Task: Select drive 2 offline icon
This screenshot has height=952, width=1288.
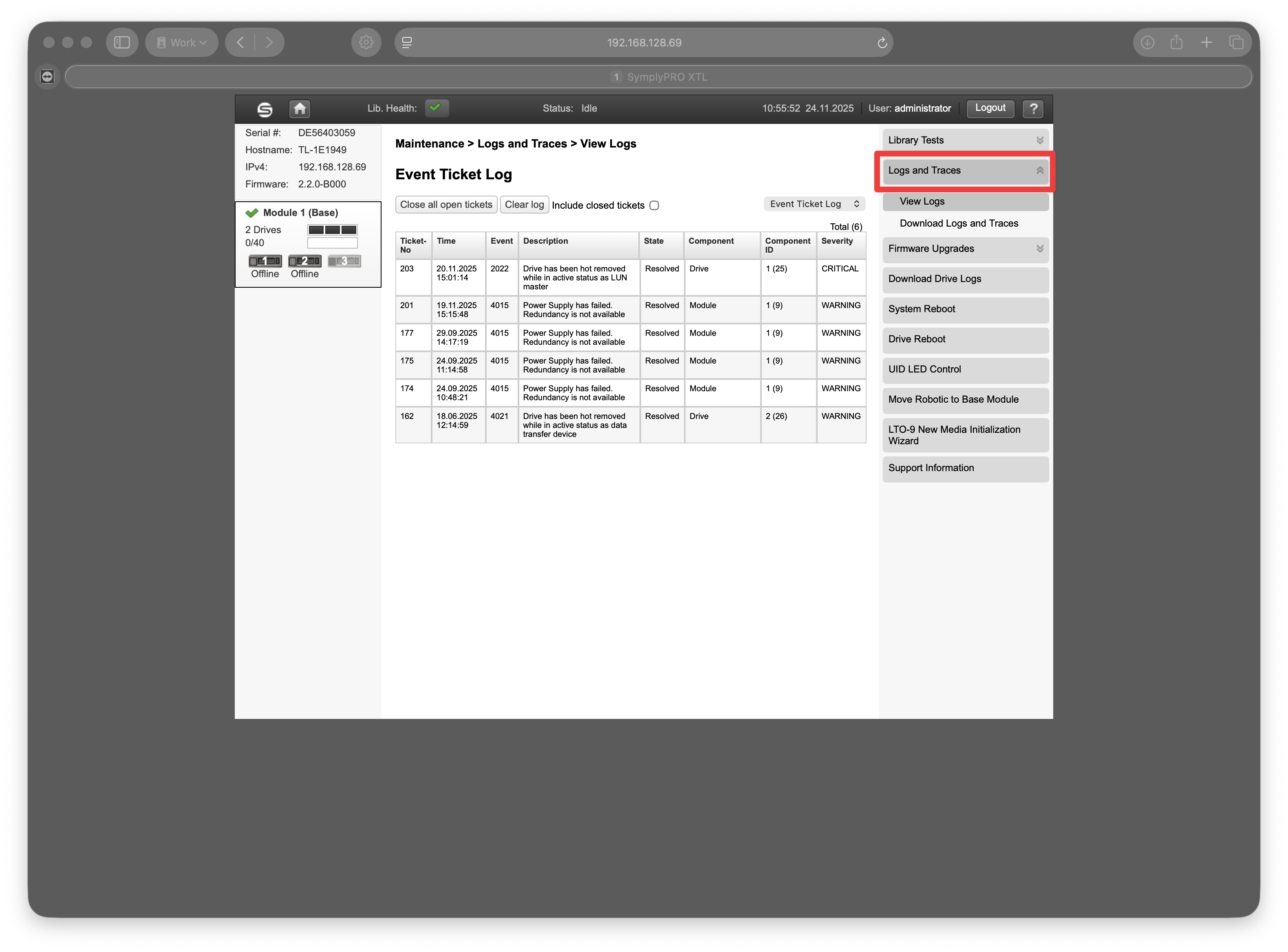Action: pos(304,261)
